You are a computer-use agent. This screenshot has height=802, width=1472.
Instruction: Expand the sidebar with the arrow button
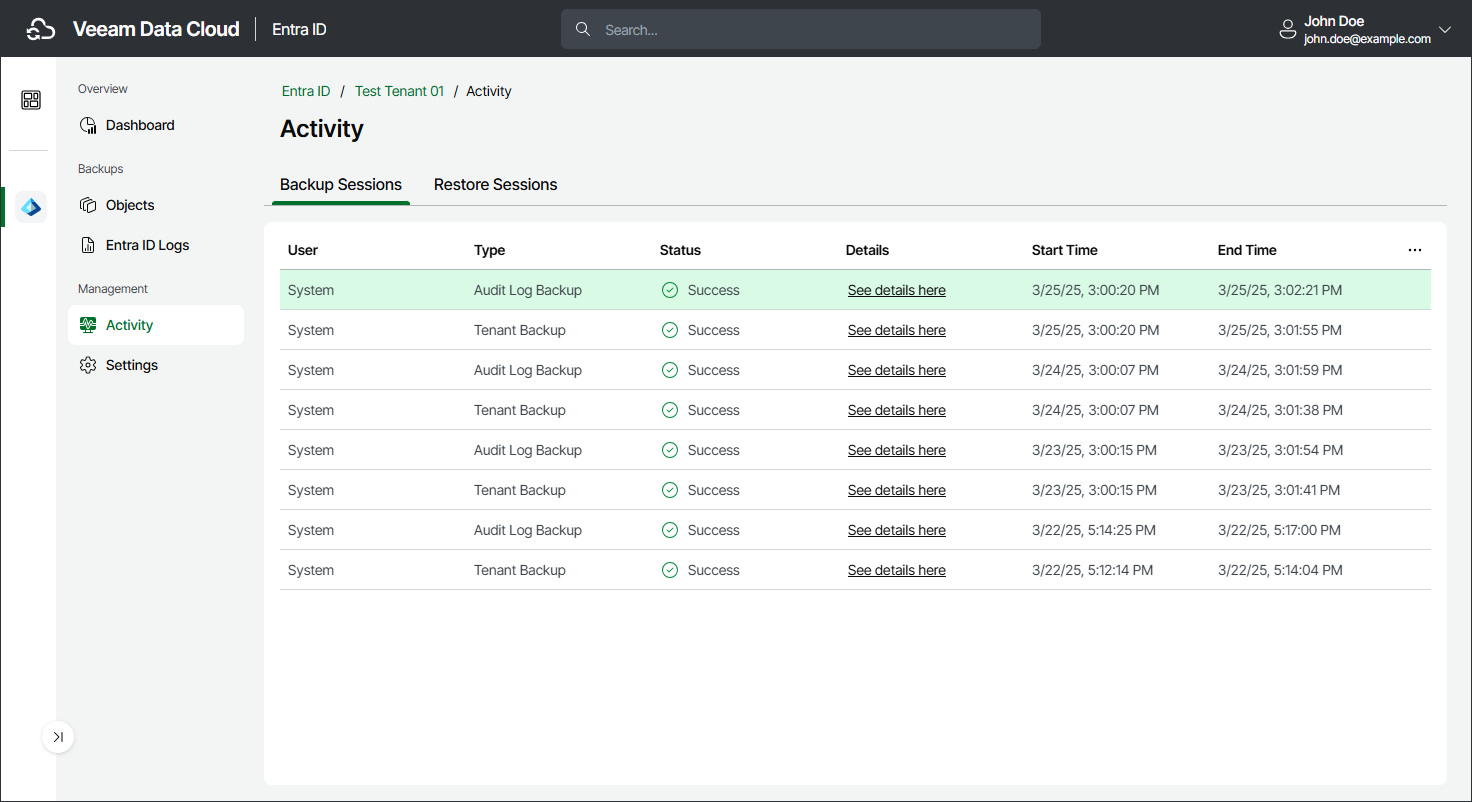[x=58, y=737]
